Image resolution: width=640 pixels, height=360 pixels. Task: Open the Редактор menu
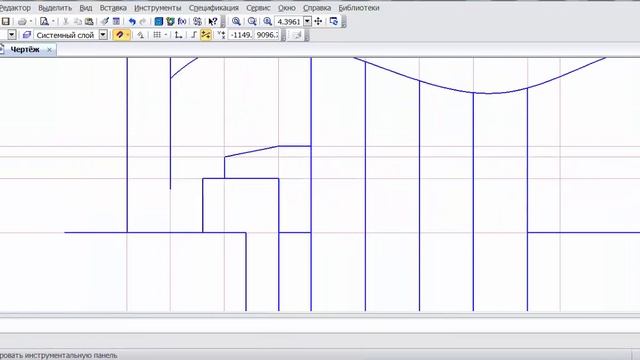[x=15, y=8]
